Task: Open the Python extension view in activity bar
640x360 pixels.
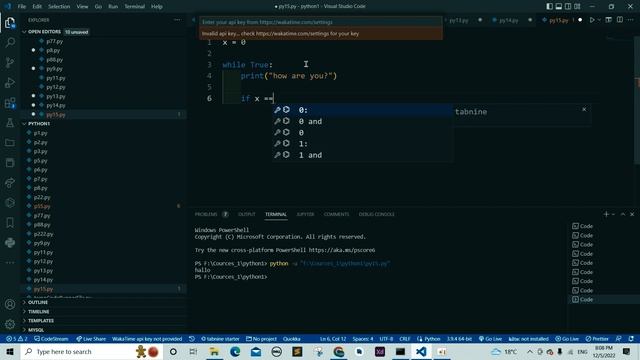Action: pyautogui.click(x=10, y=242)
